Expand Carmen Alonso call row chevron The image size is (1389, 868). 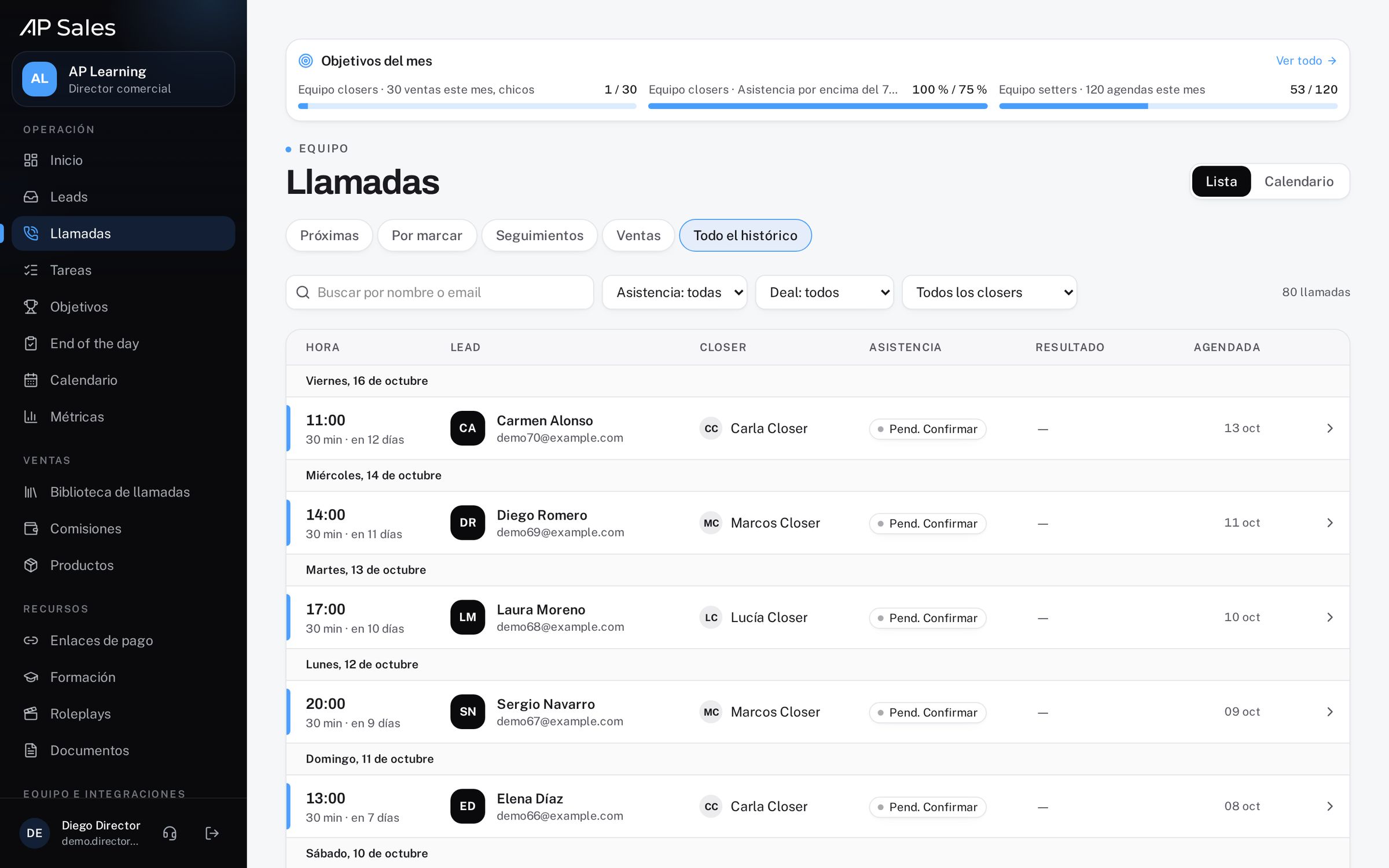tap(1330, 428)
